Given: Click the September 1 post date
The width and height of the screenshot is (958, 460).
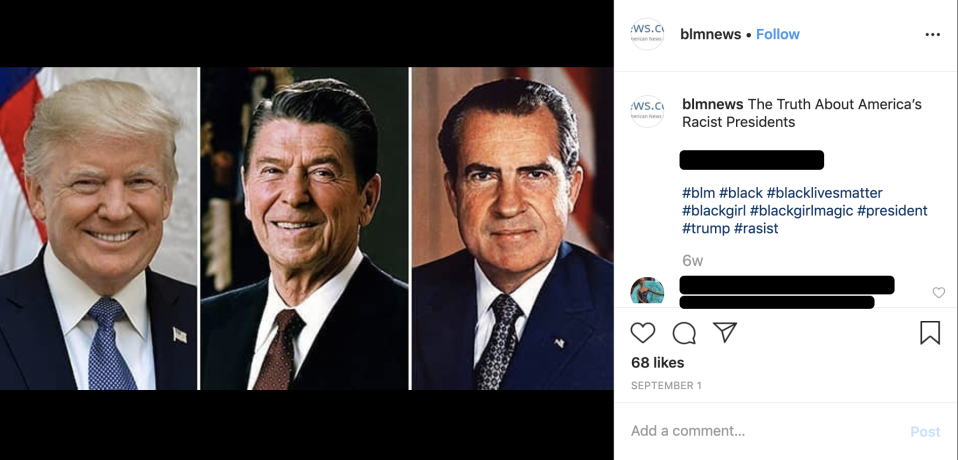Looking at the screenshot, I should [665, 386].
